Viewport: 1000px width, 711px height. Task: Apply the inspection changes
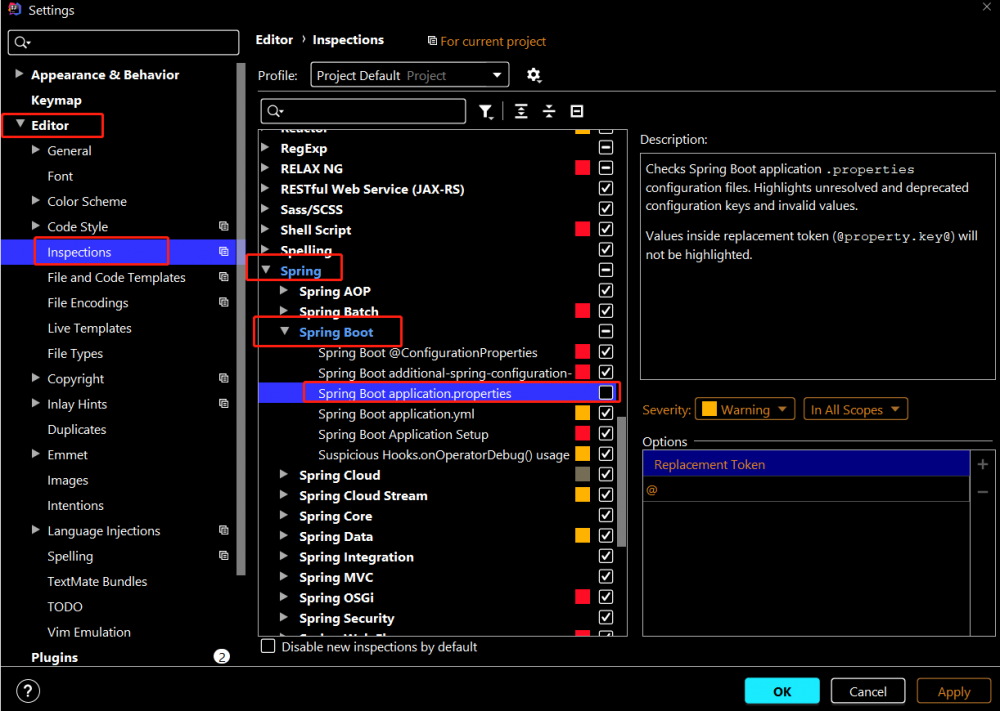(952, 691)
